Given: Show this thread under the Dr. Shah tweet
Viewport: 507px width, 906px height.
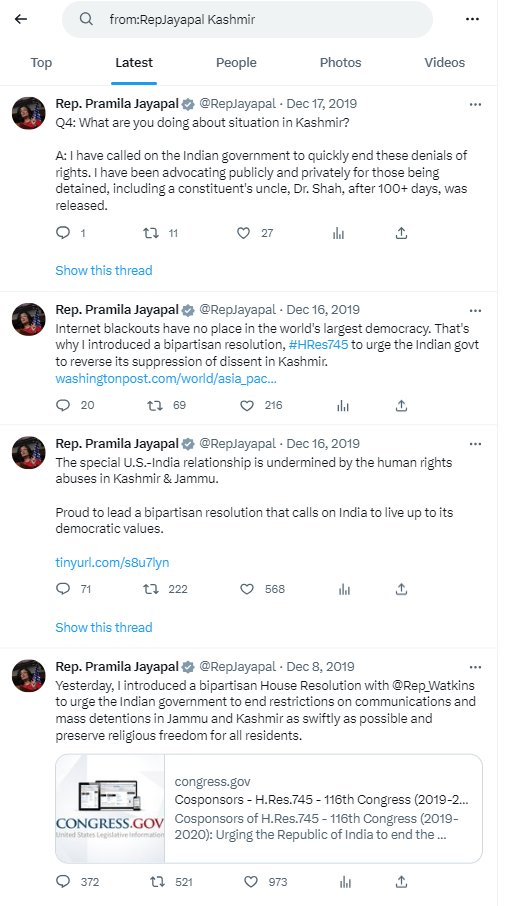Looking at the screenshot, I should (104, 270).
